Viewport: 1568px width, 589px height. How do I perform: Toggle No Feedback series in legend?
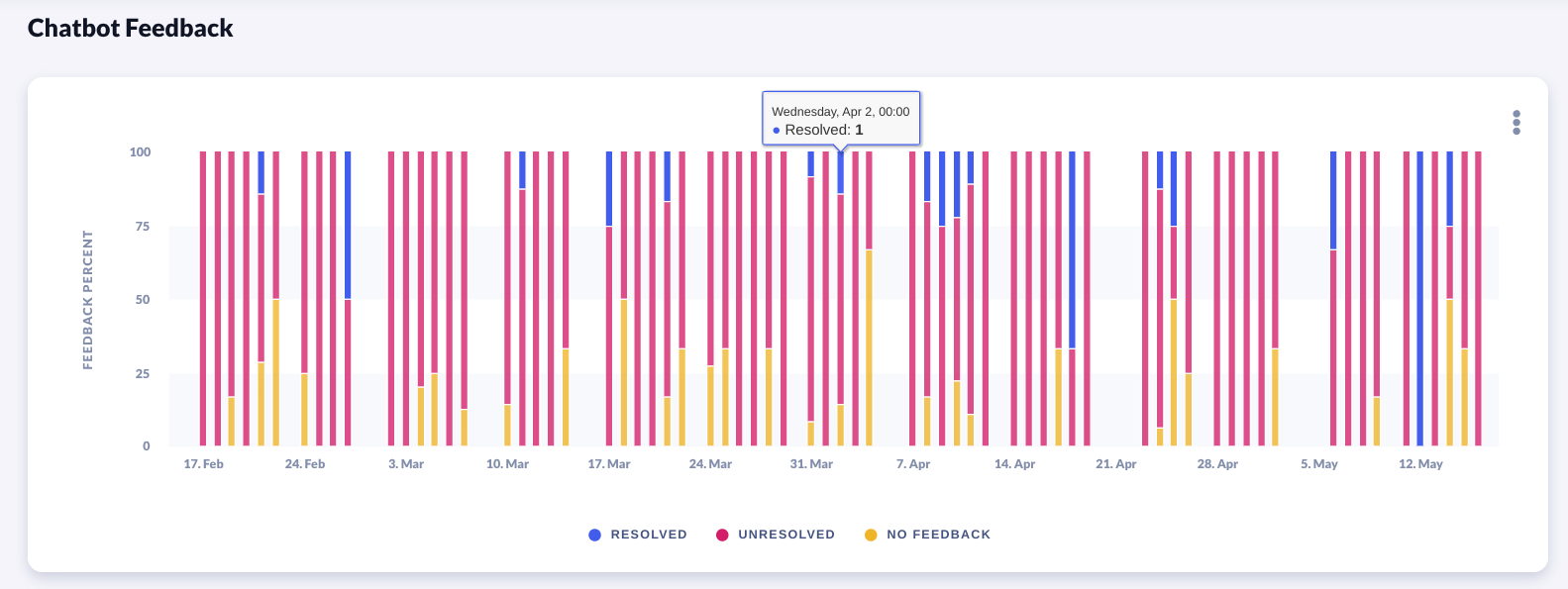(x=937, y=535)
